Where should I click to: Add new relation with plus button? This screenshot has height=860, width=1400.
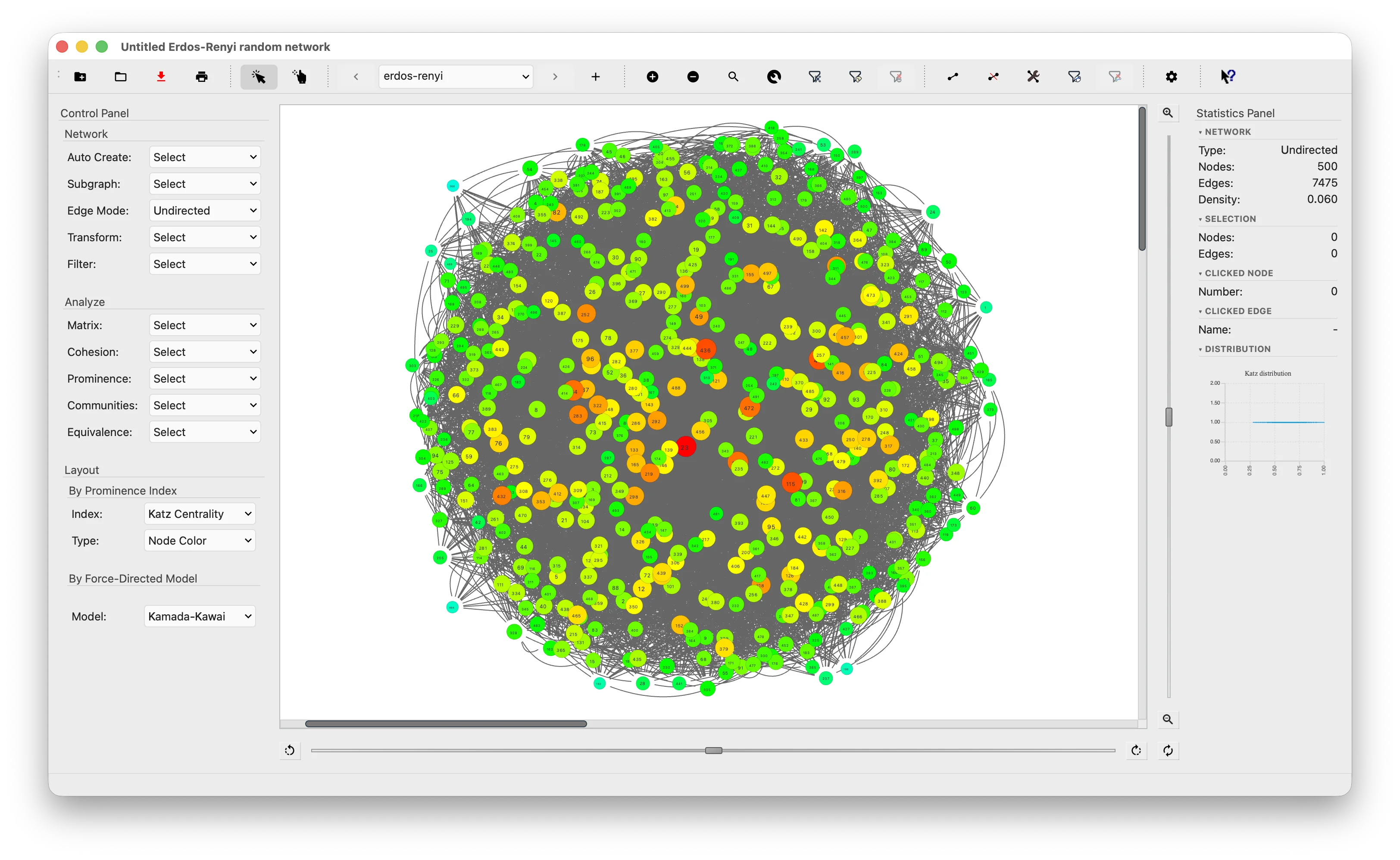click(x=596, y=77)
